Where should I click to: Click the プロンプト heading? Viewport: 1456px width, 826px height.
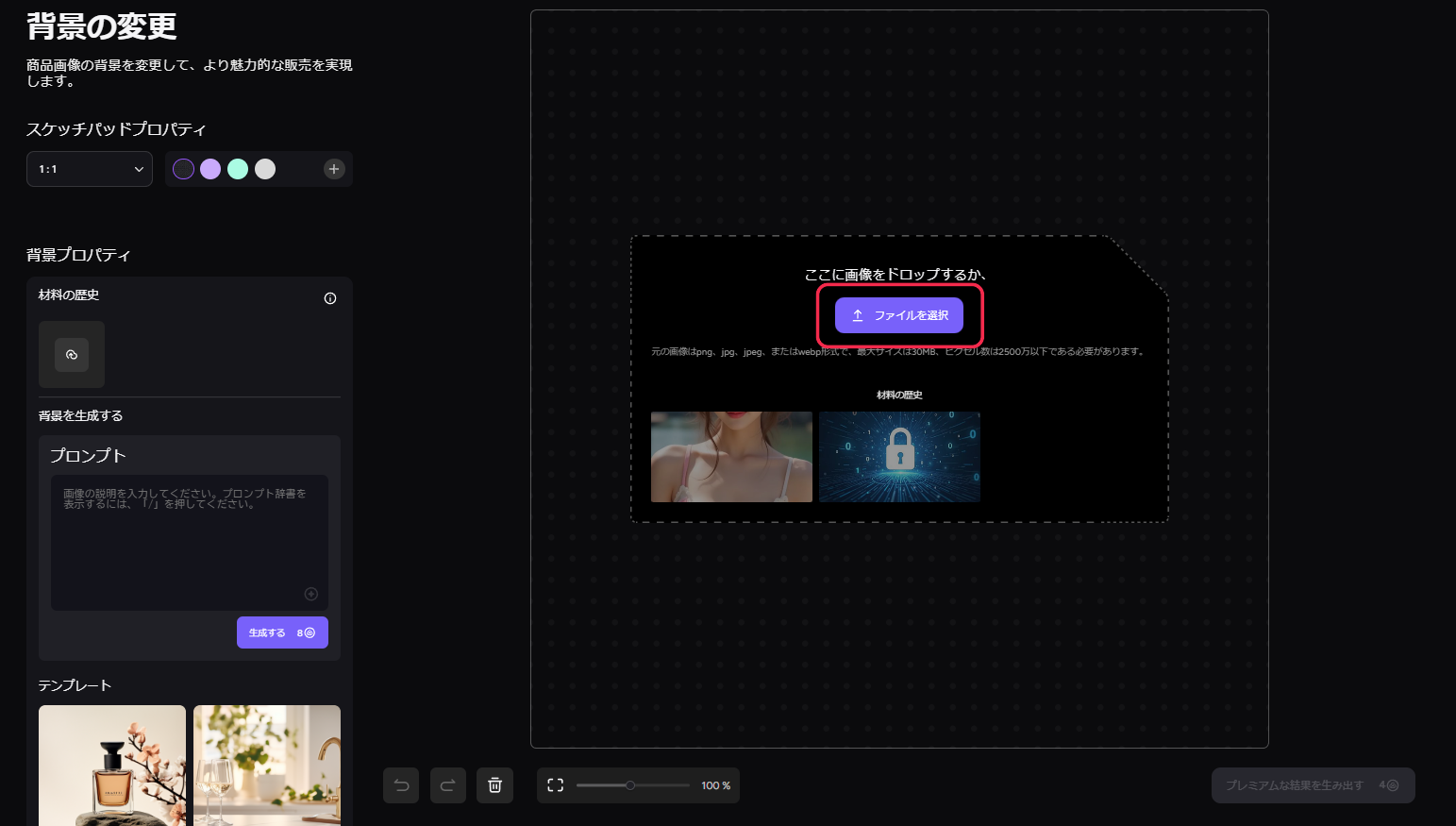(x=88, y=455)
